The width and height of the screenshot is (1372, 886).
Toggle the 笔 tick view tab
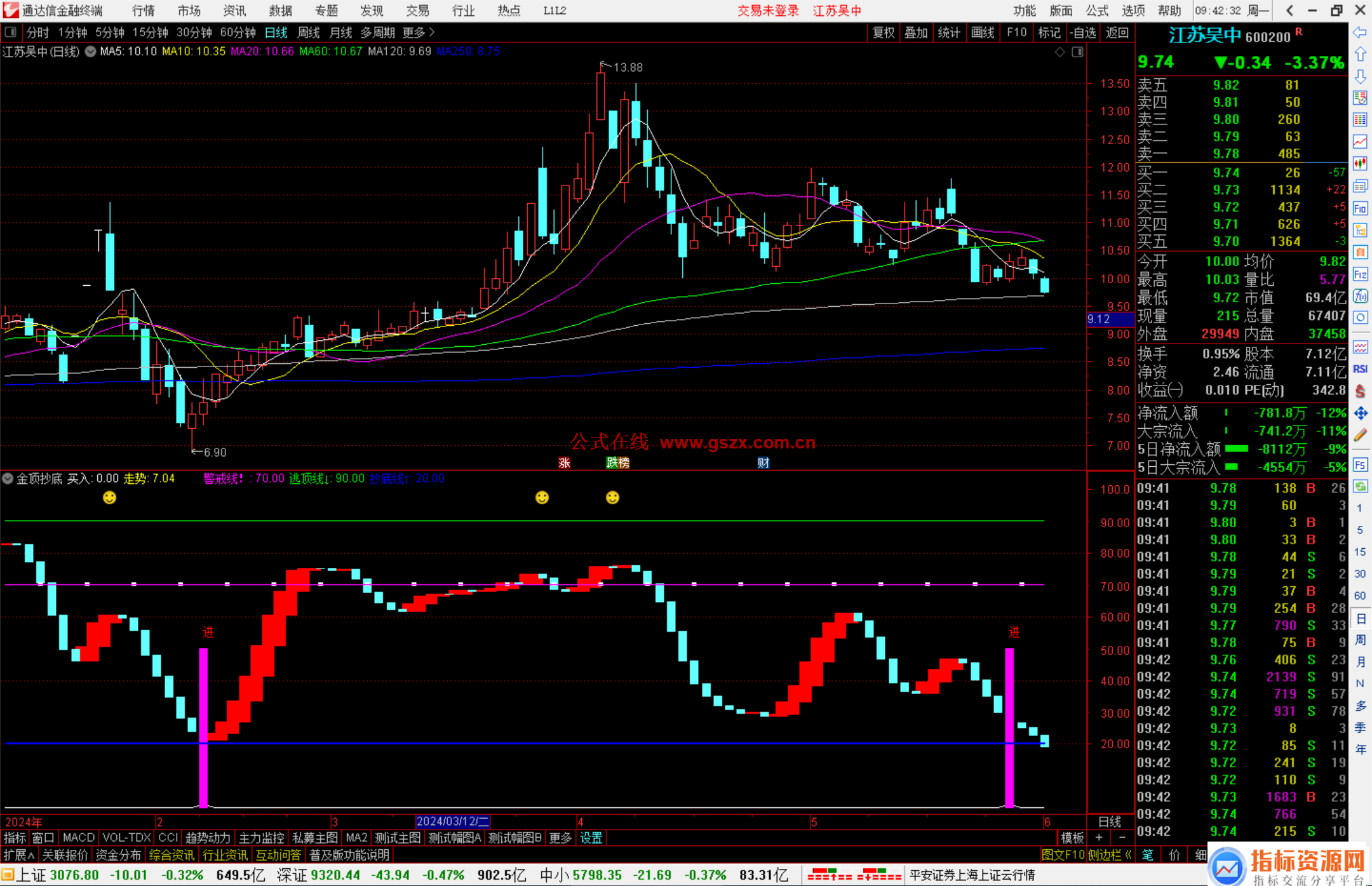[x=1147, y=855]
